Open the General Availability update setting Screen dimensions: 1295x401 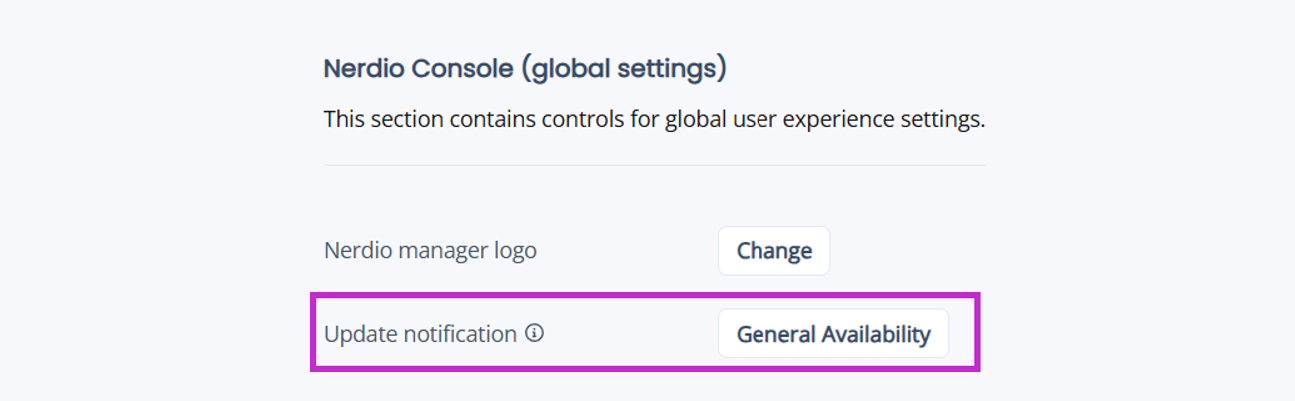[x=833, y=334]
